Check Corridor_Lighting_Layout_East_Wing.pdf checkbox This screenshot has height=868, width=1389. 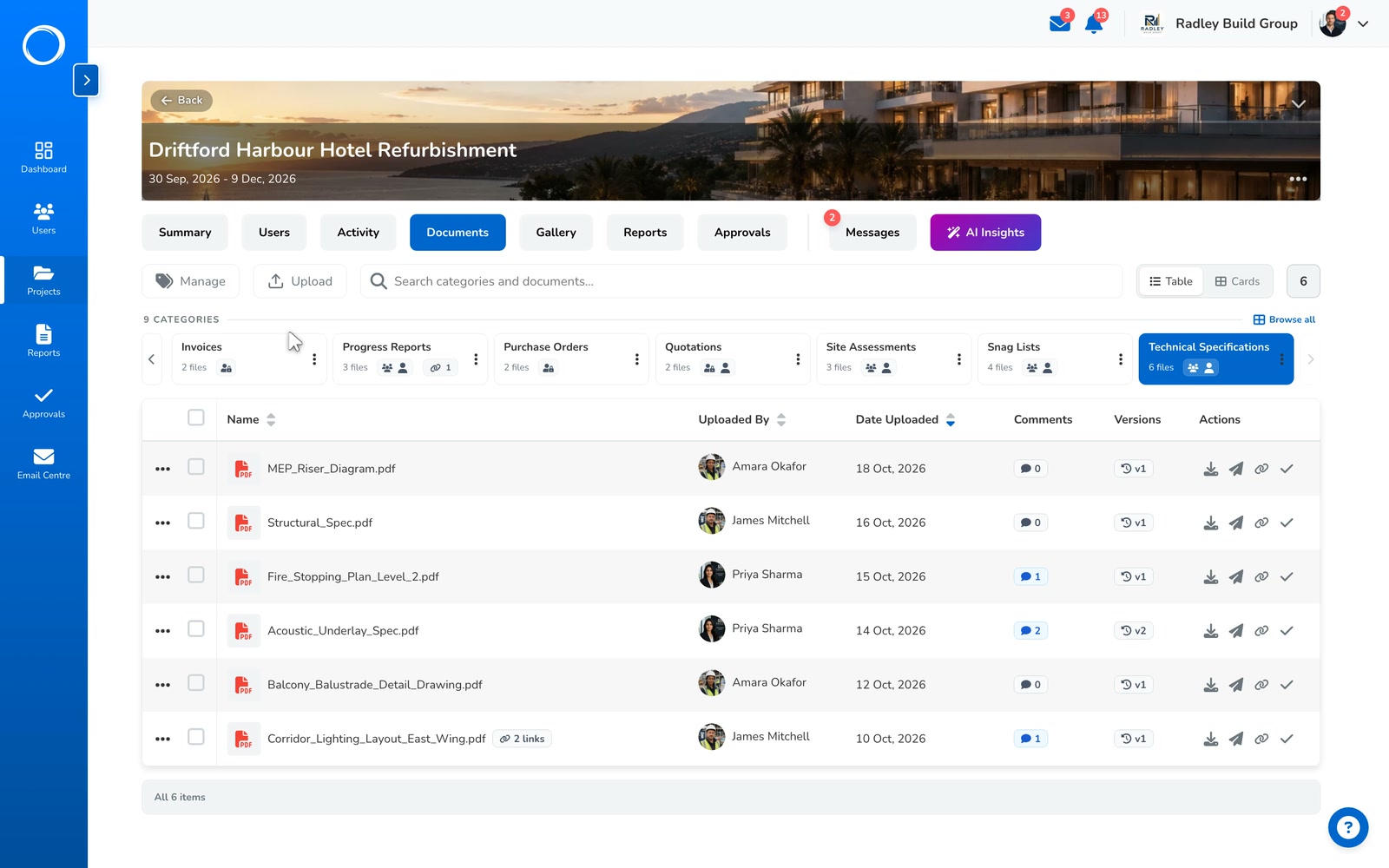(196, 737)
